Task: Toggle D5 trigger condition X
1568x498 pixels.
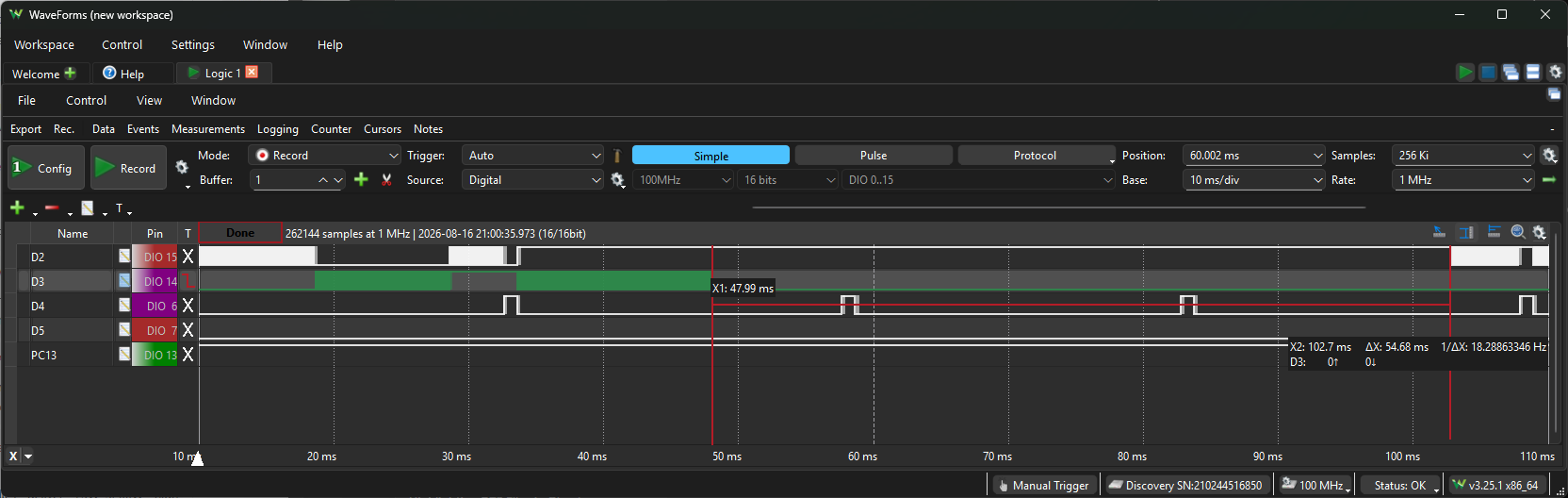Action: click(188, 329)
